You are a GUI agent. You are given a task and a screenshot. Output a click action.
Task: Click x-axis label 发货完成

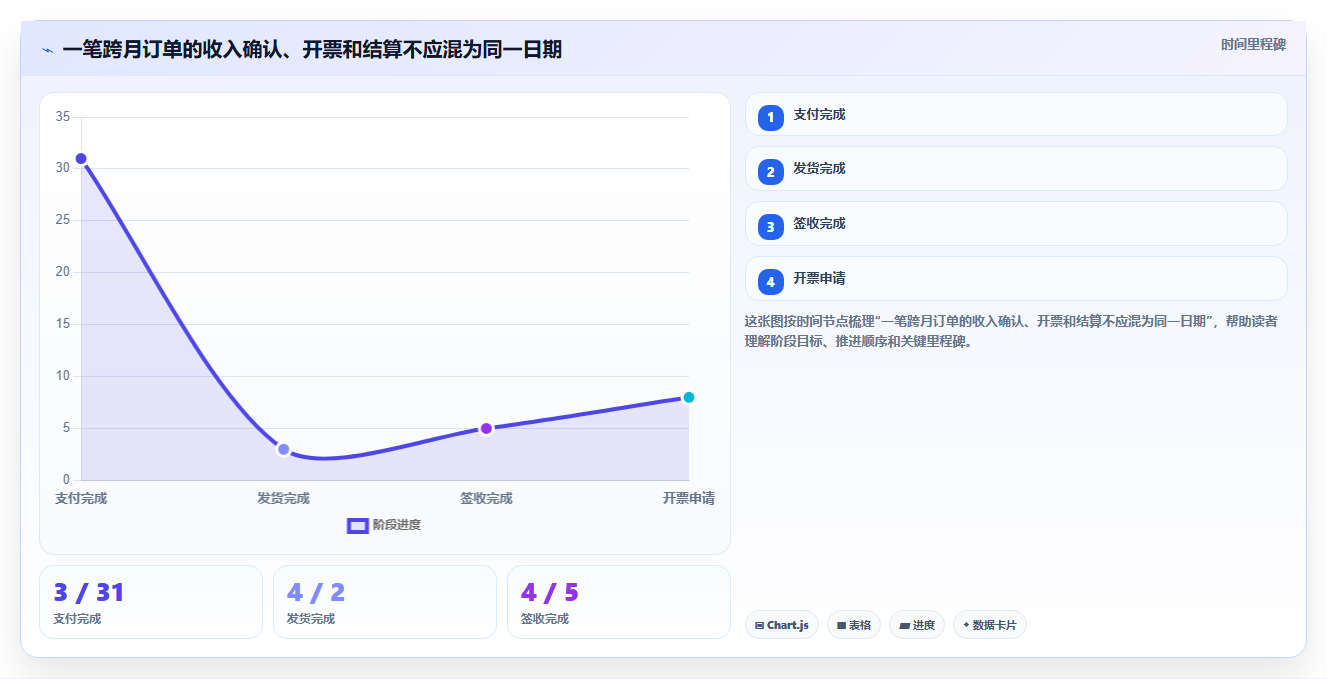point(283,498)
